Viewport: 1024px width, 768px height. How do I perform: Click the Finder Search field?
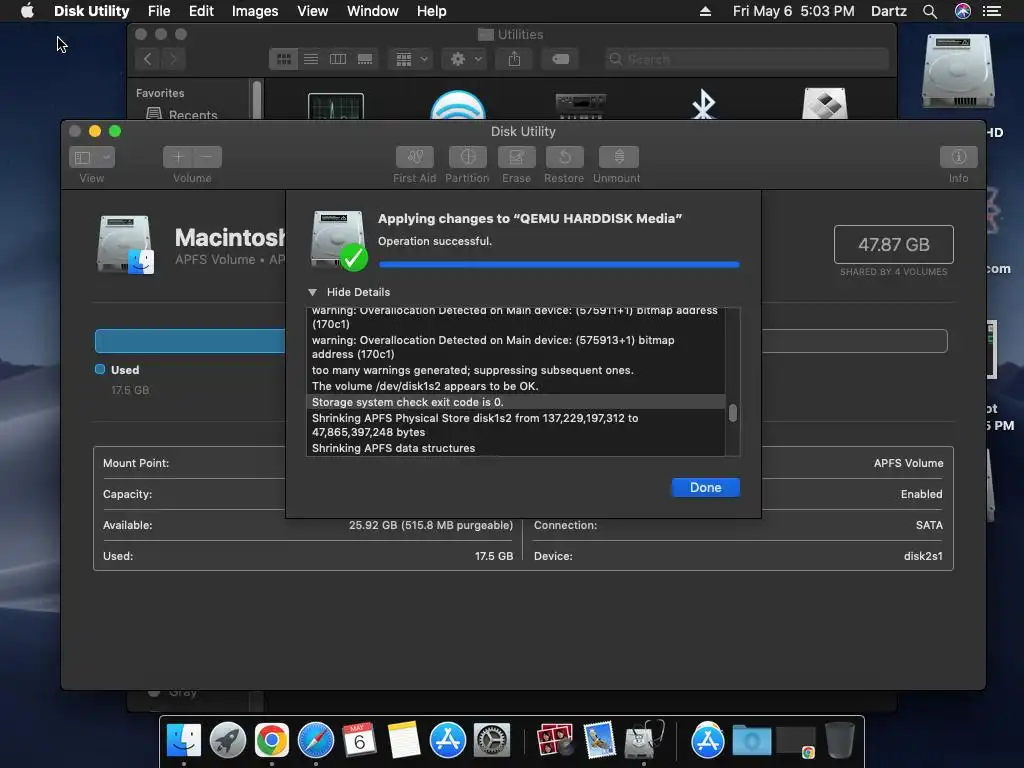(746, 59)
